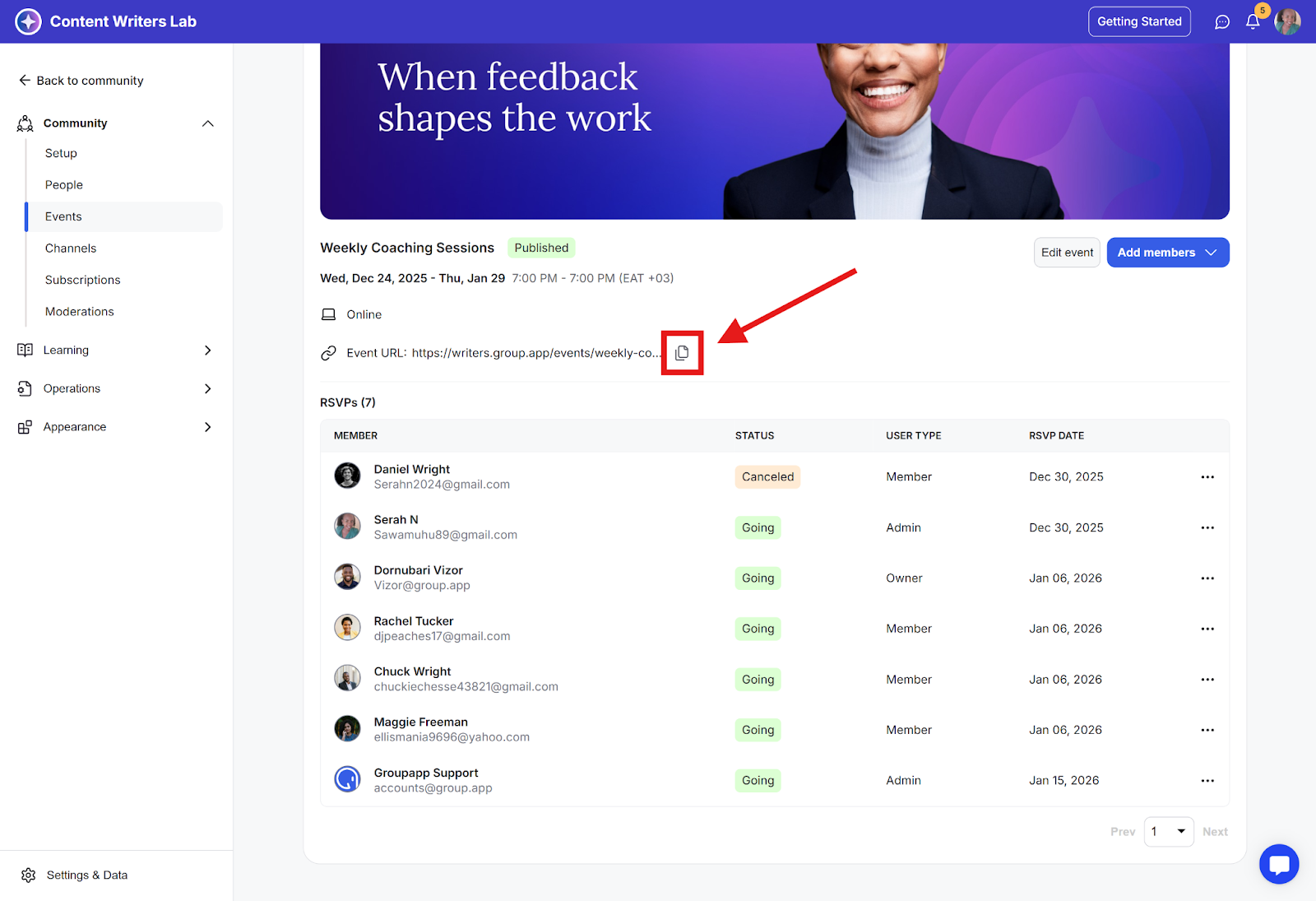Click the Learning book icon in sidebar
The image size is (1316, 901).
click(25, 350)
